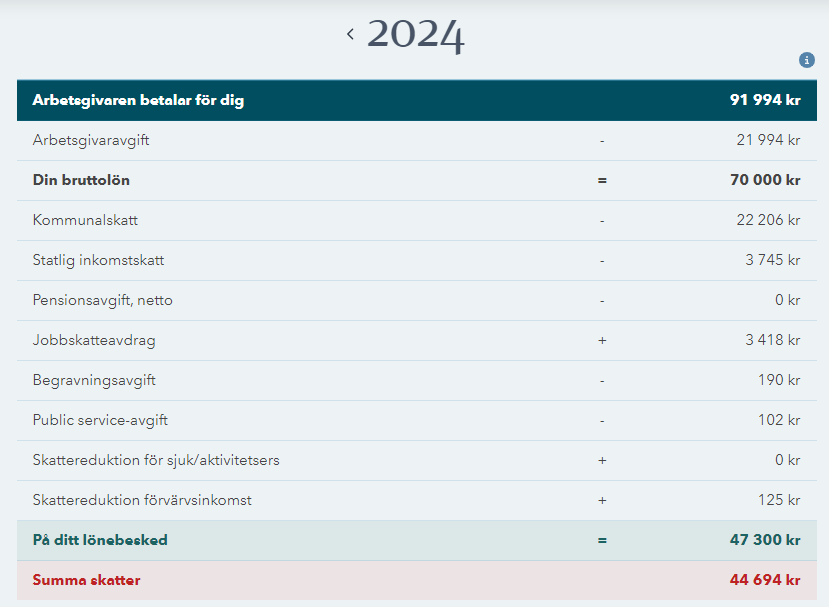Click 'Skattereduktion för sjuk/aktivitetsers' label
829x607 pixels.
coord(155,460)
